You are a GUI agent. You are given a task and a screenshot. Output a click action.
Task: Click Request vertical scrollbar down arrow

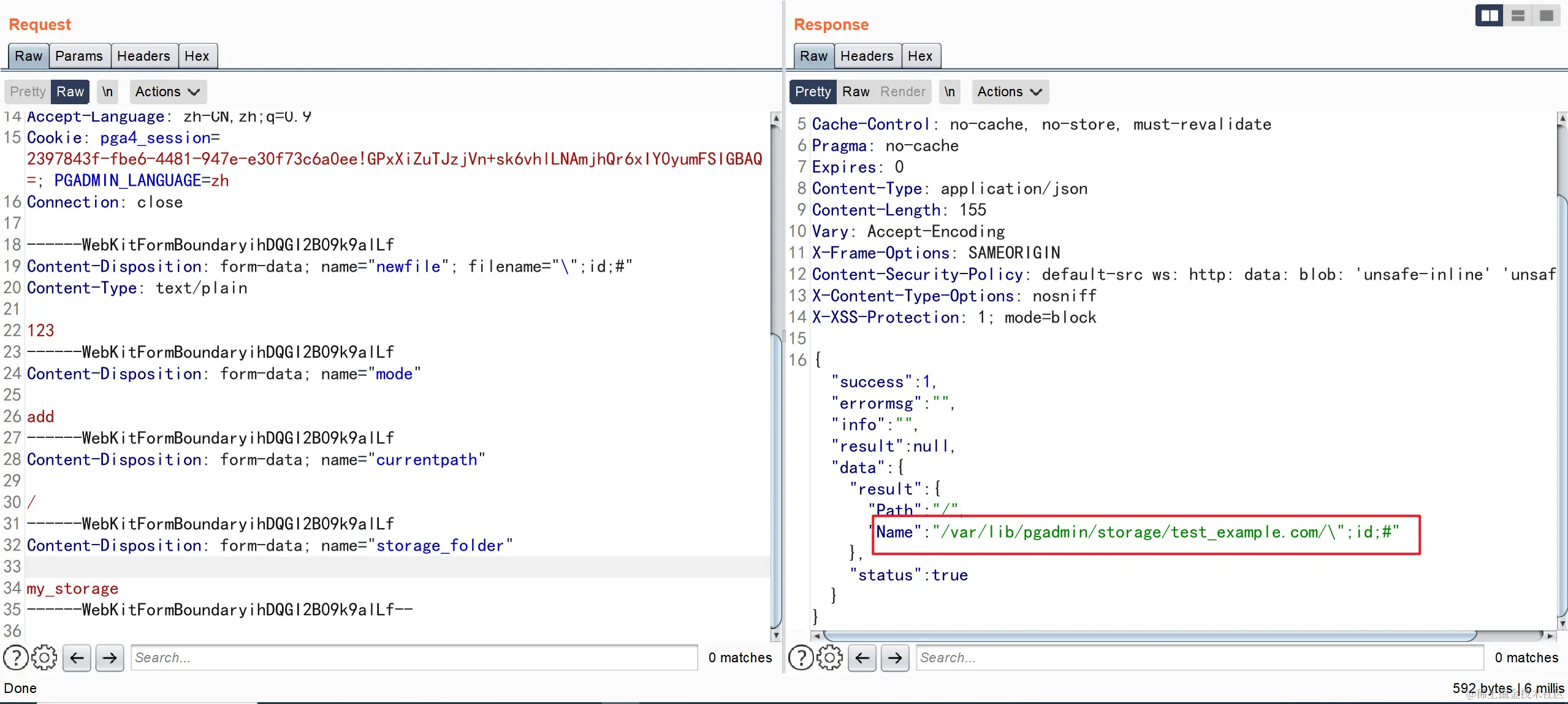coord(775,635)
